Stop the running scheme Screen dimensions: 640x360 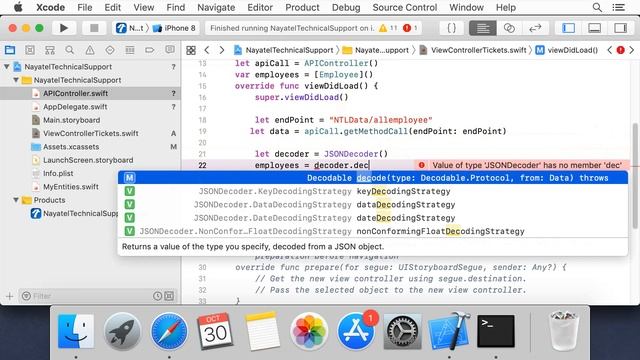click(x=94, y=28)
